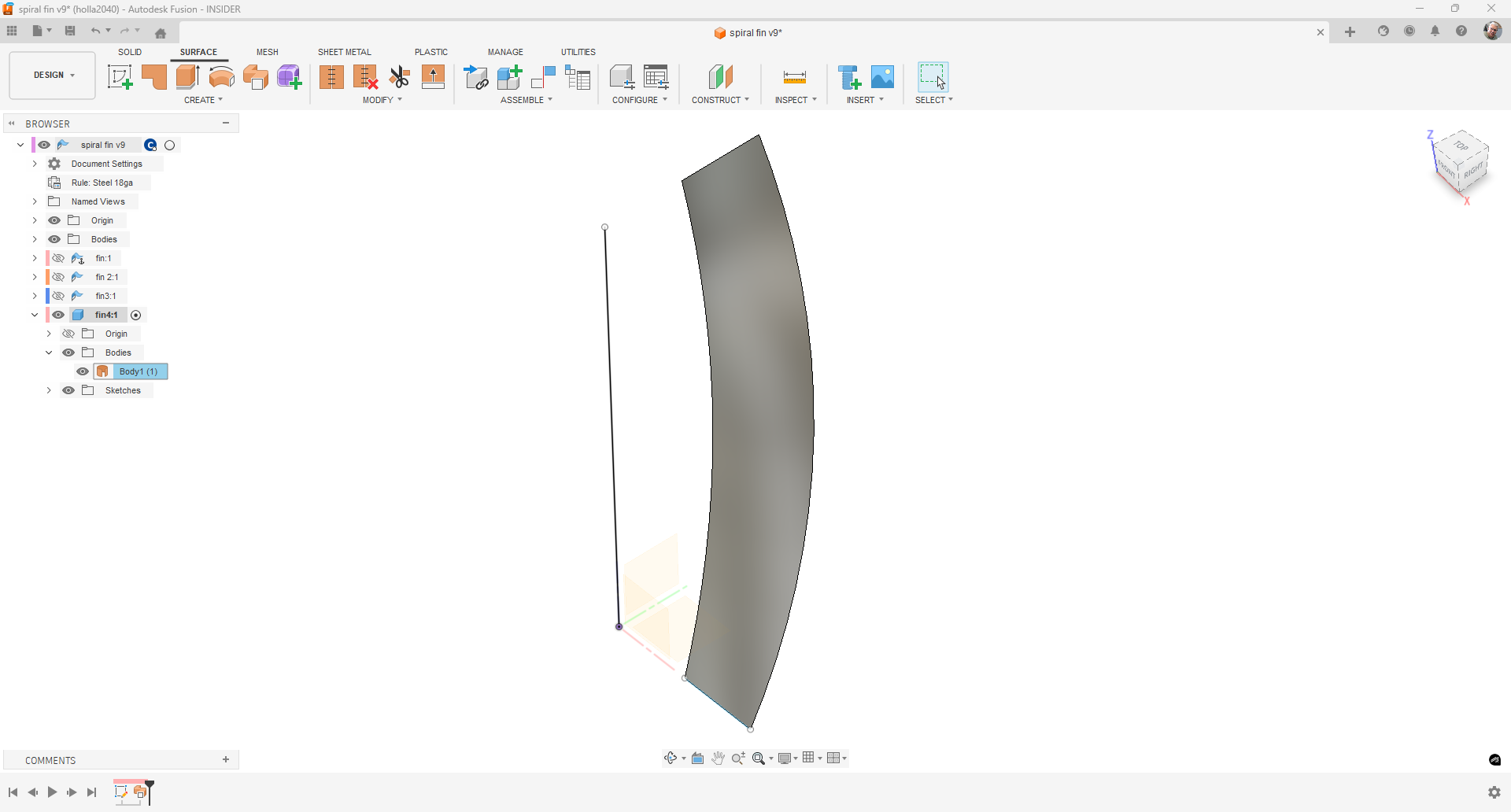Hide Body1 (1) using its eye icon
The height and width of the screenshot is (812, 1511).
click(83, 371)
